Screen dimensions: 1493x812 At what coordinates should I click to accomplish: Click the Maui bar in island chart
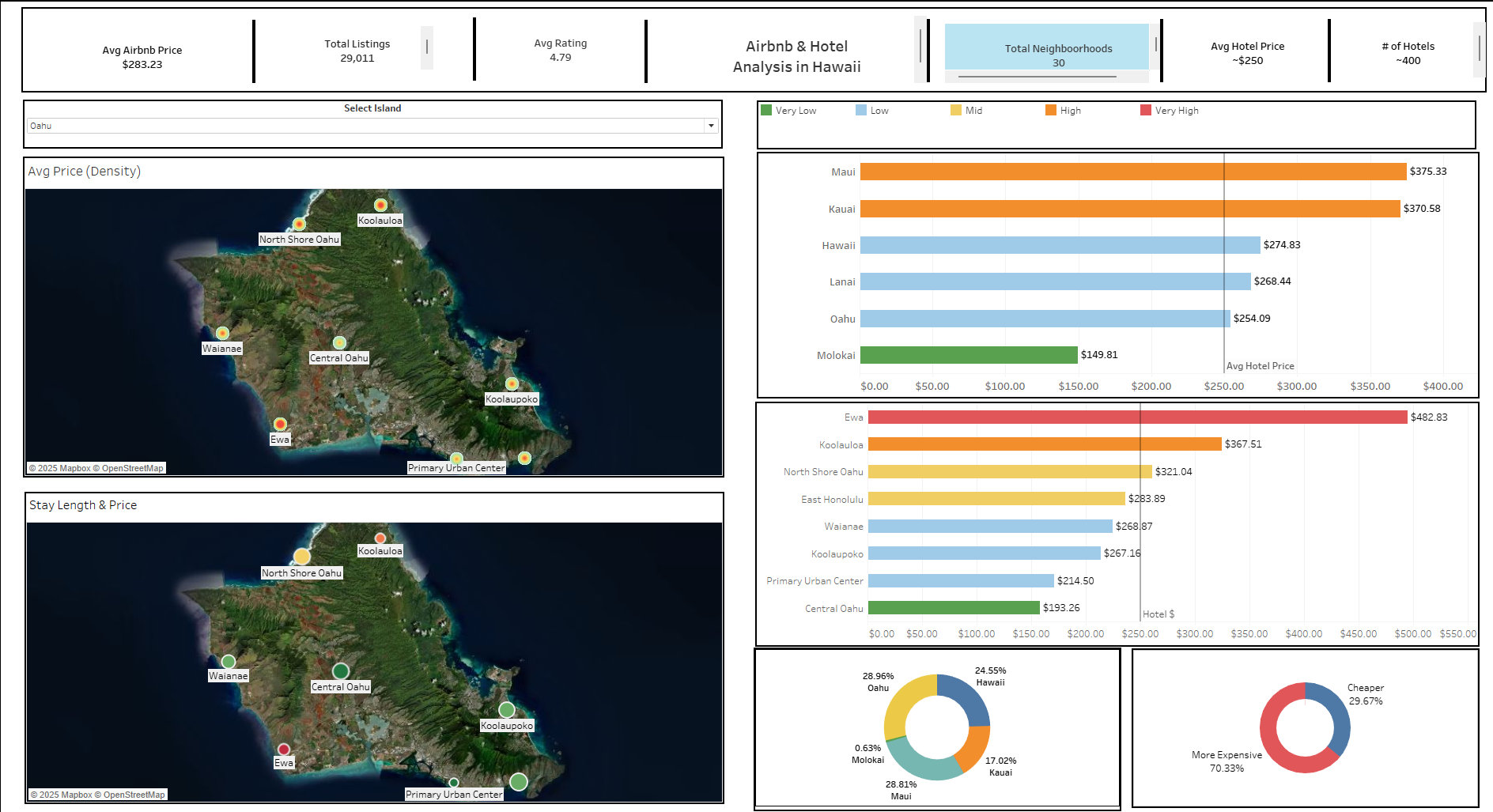click(1133, 172)
